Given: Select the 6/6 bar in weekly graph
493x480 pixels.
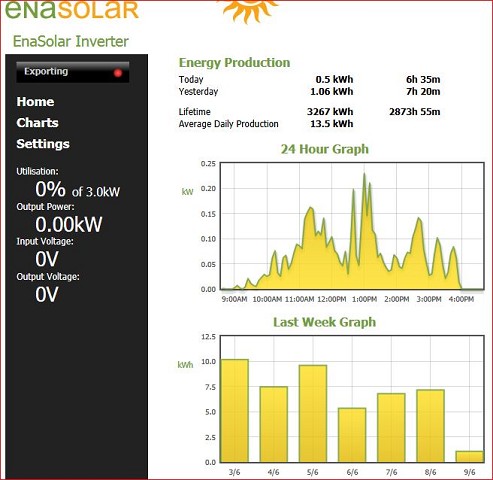Looking at the screenshot, I should [352, 435].
